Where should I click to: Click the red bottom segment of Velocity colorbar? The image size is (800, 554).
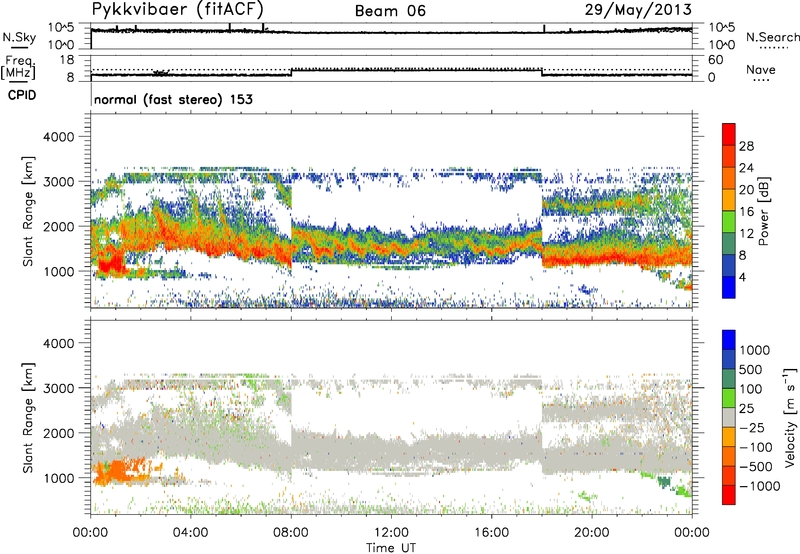[729, 495]
